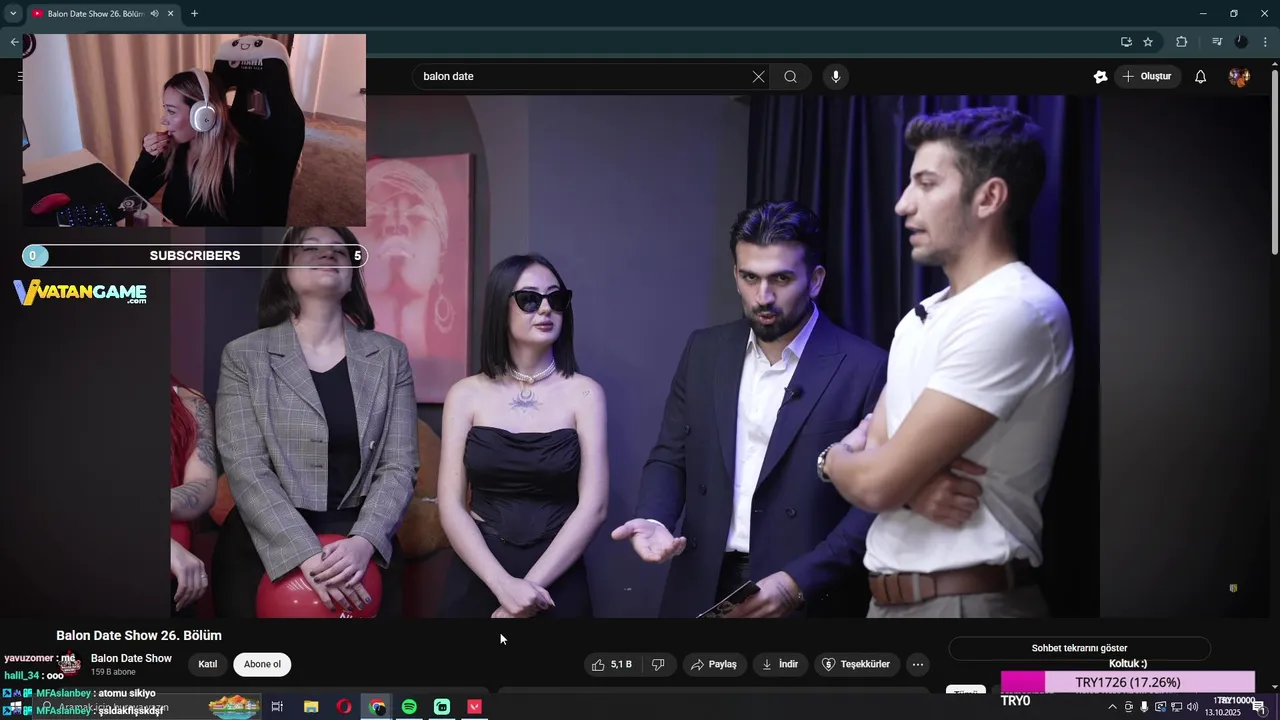The height and width of the screenshot is (720, 1280).
Task: Open Task View on the taskbar
Action: pyautogui.click(x=278, y=707)
